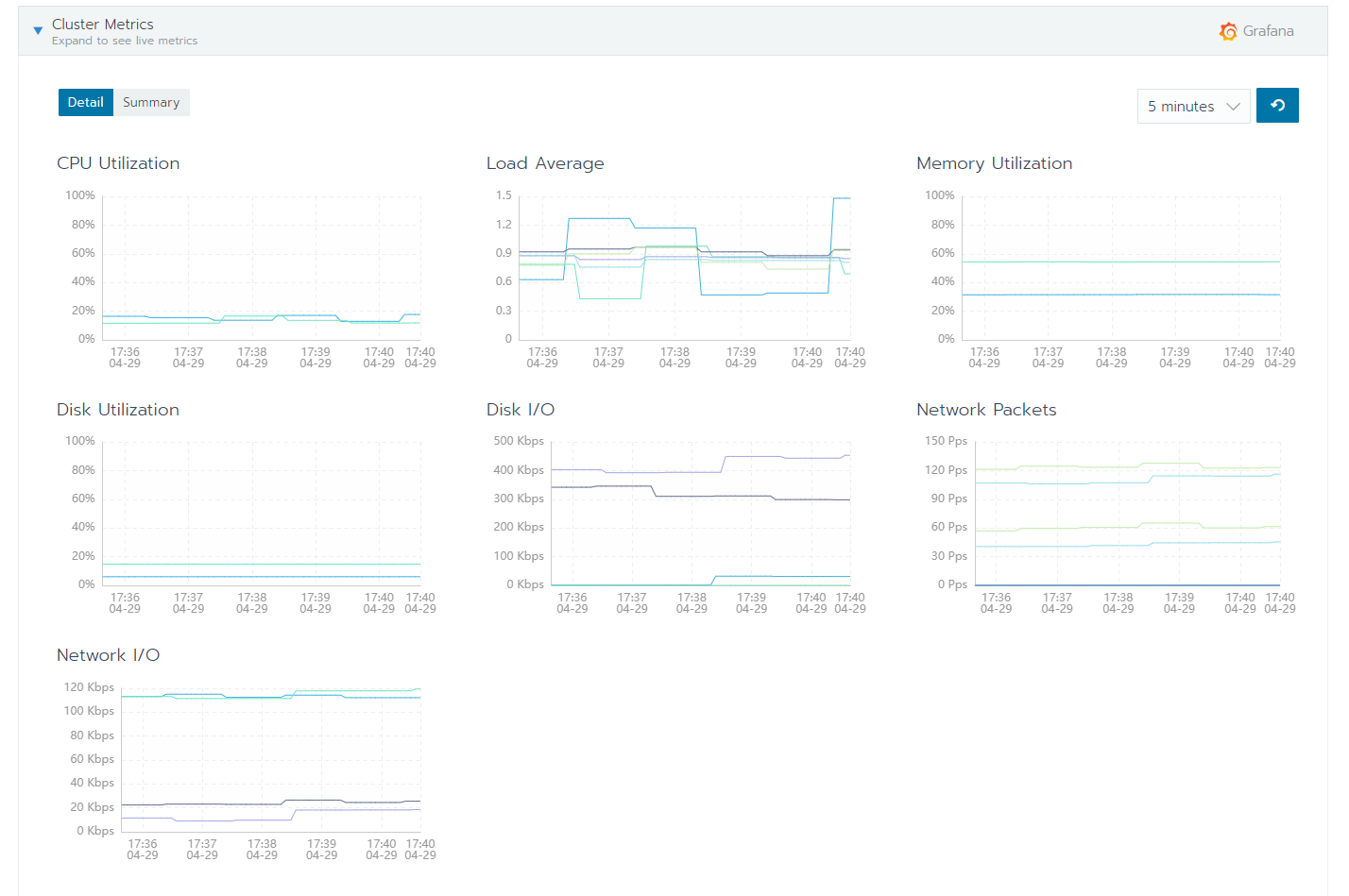
Task: Click the Grafana flame logo icon
Action: (1228, 30)
